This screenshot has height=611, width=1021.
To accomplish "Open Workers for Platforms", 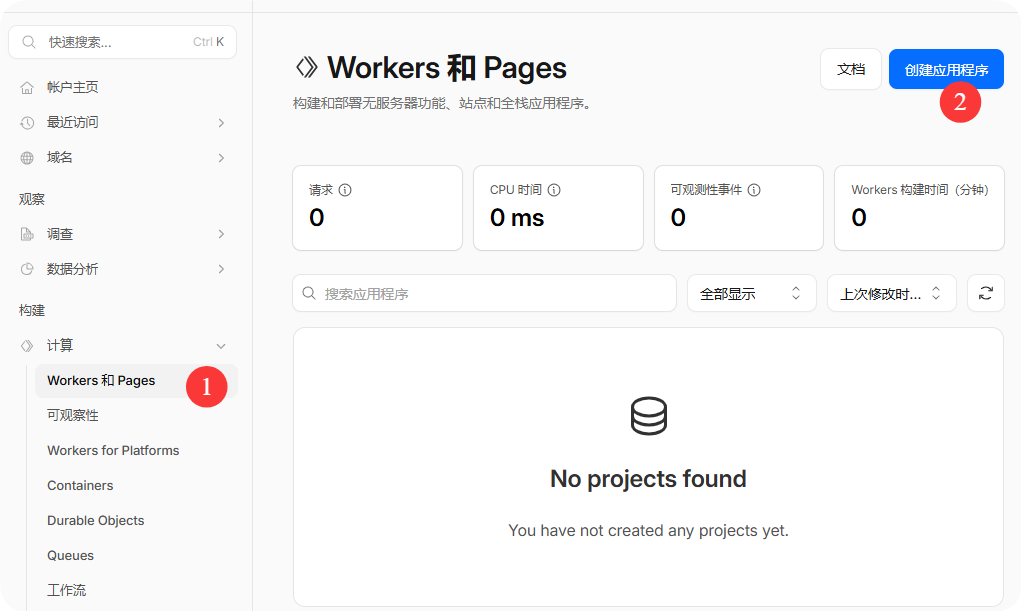I will coord(113,451).
